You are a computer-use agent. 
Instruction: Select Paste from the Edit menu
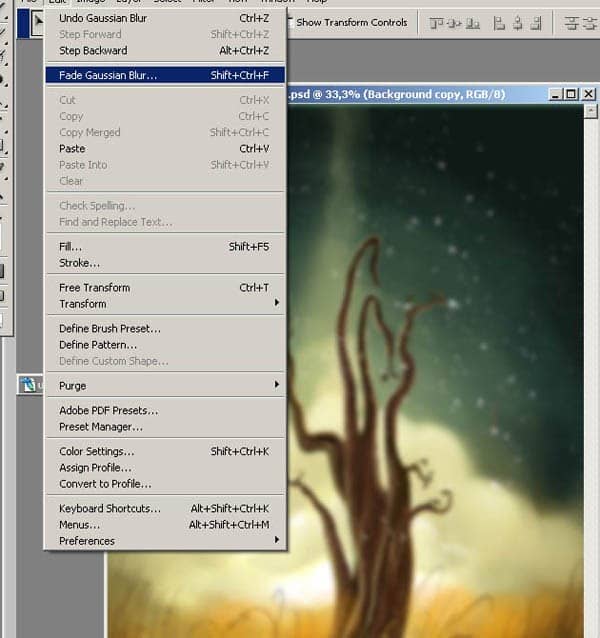165,149
